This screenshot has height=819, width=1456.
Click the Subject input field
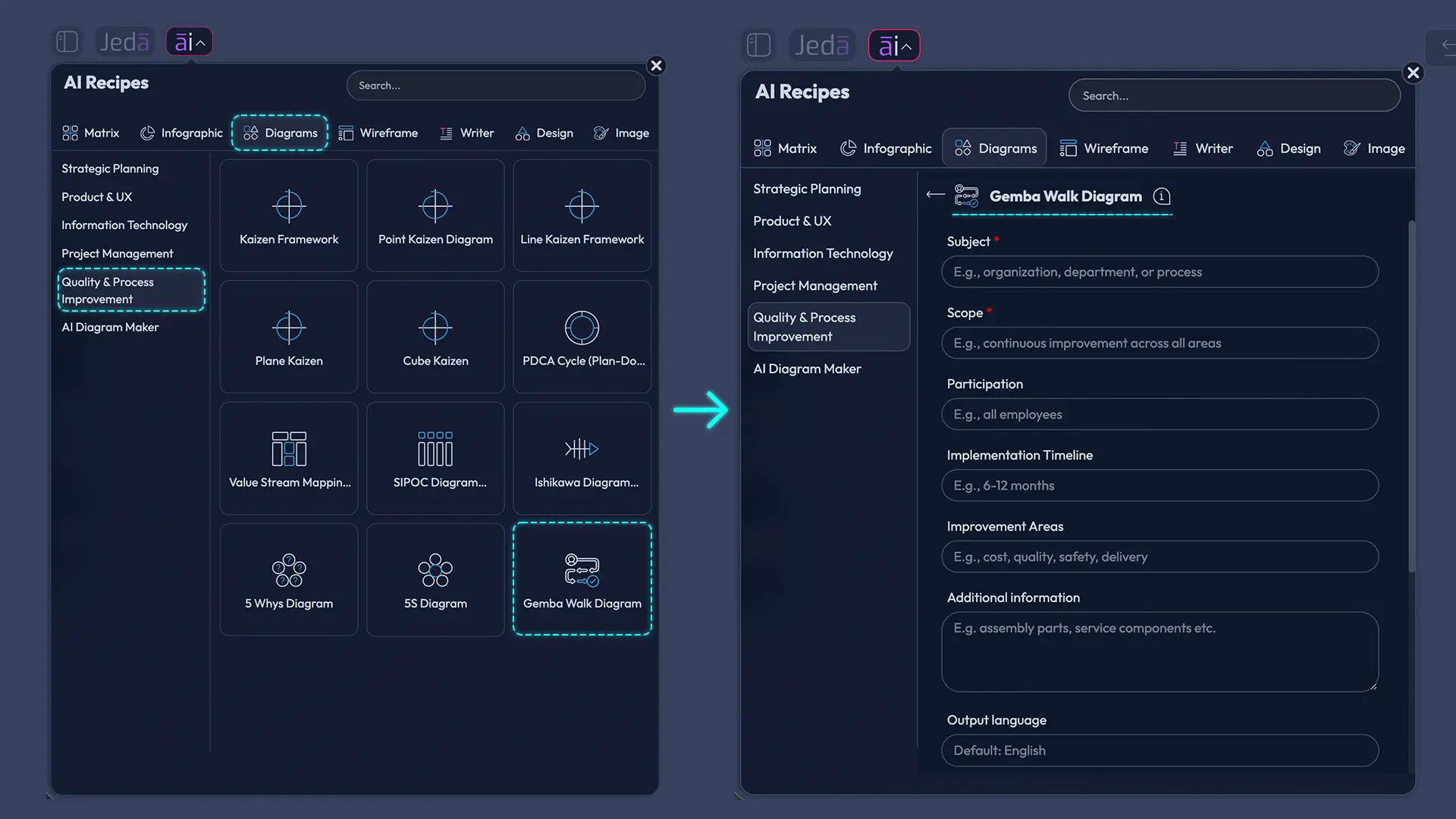1159,272
